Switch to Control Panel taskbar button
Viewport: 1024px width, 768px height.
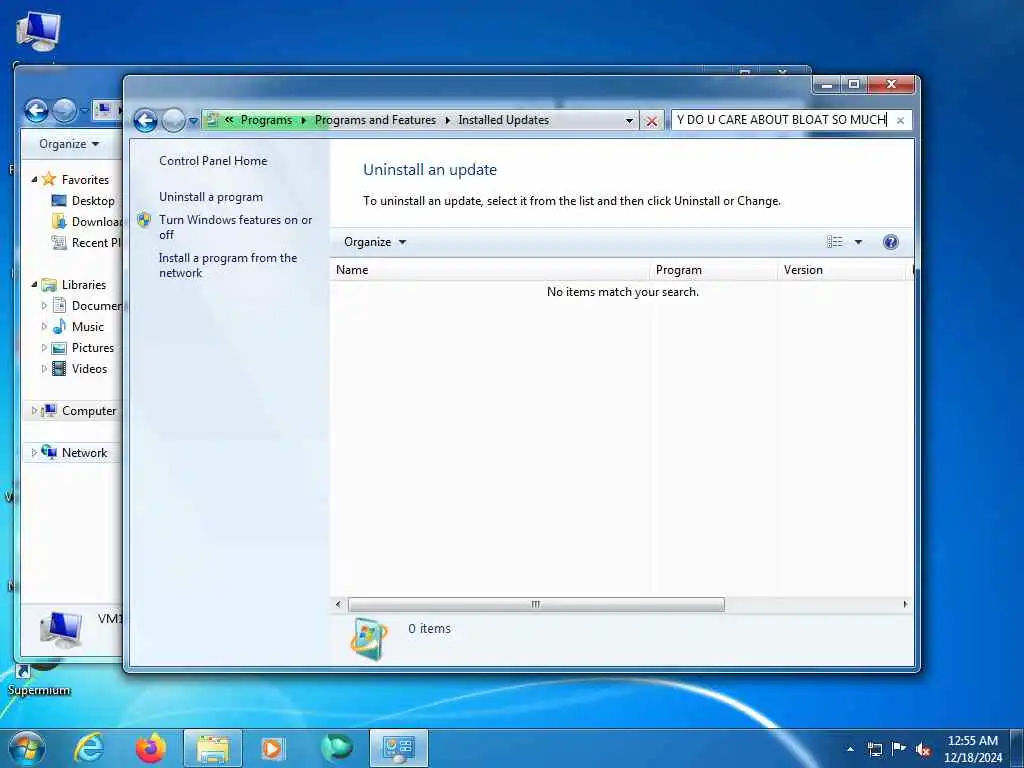pos(398,748)
